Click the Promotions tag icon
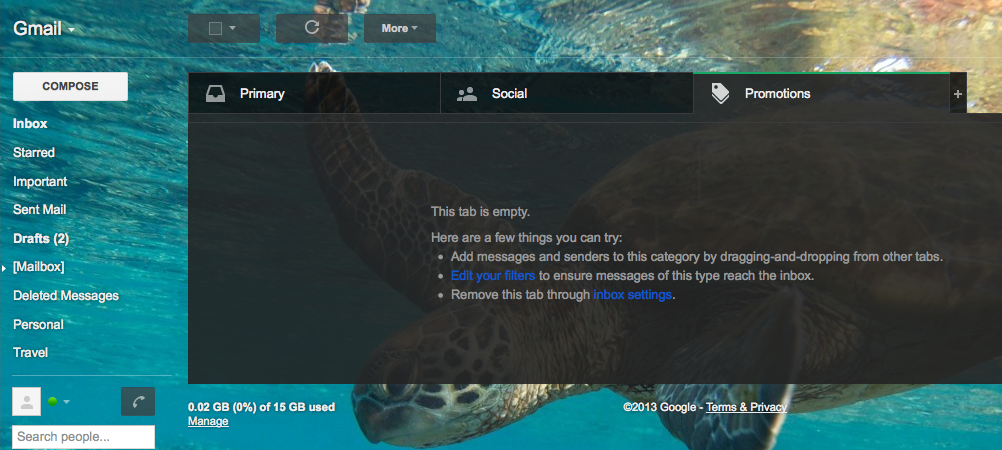The image size is (1002, 450). tap(720, 94)
